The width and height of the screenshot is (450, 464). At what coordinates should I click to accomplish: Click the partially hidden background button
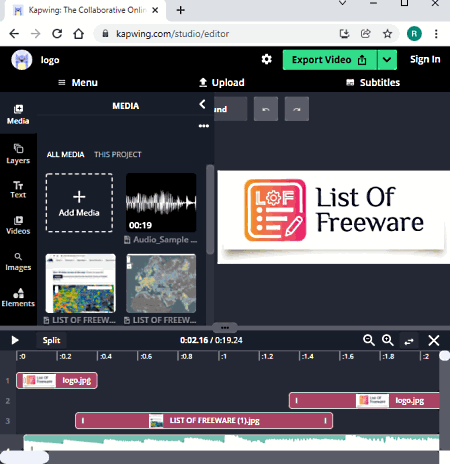coord(231,109)
